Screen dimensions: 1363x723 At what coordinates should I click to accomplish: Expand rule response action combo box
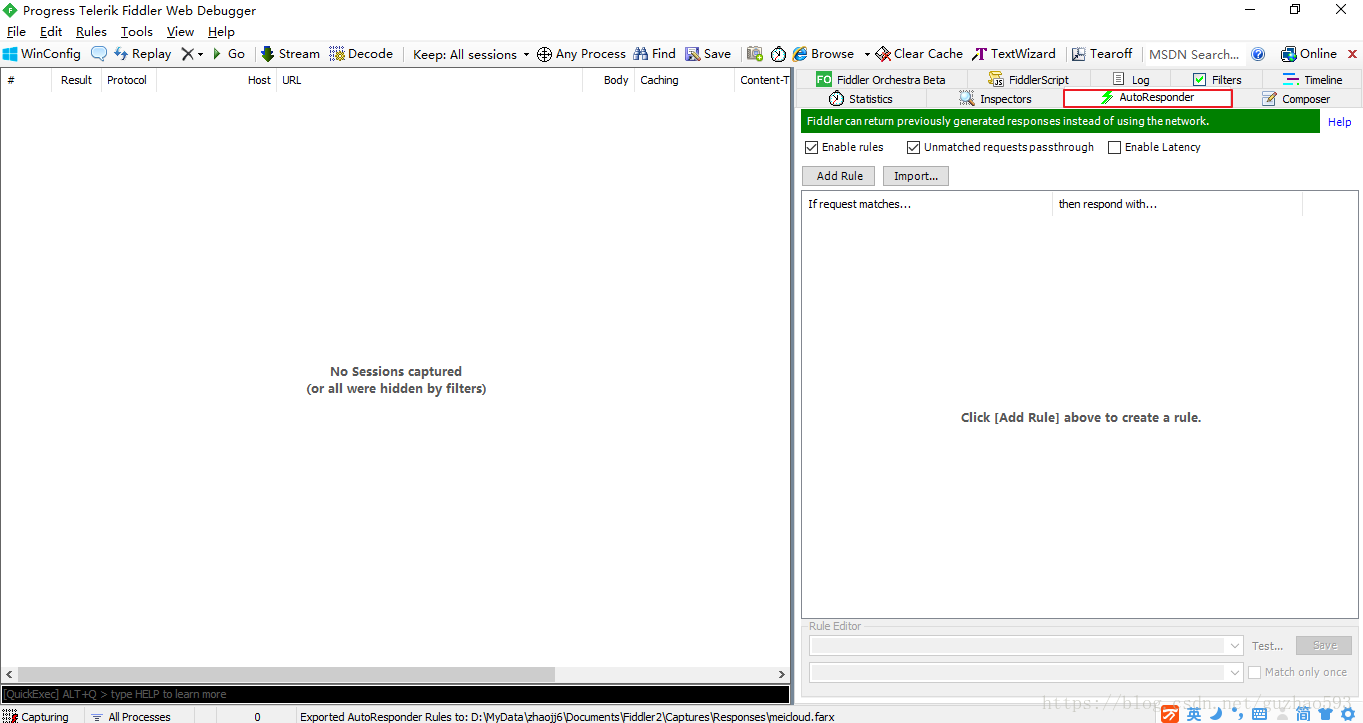tap(1234, 673)
